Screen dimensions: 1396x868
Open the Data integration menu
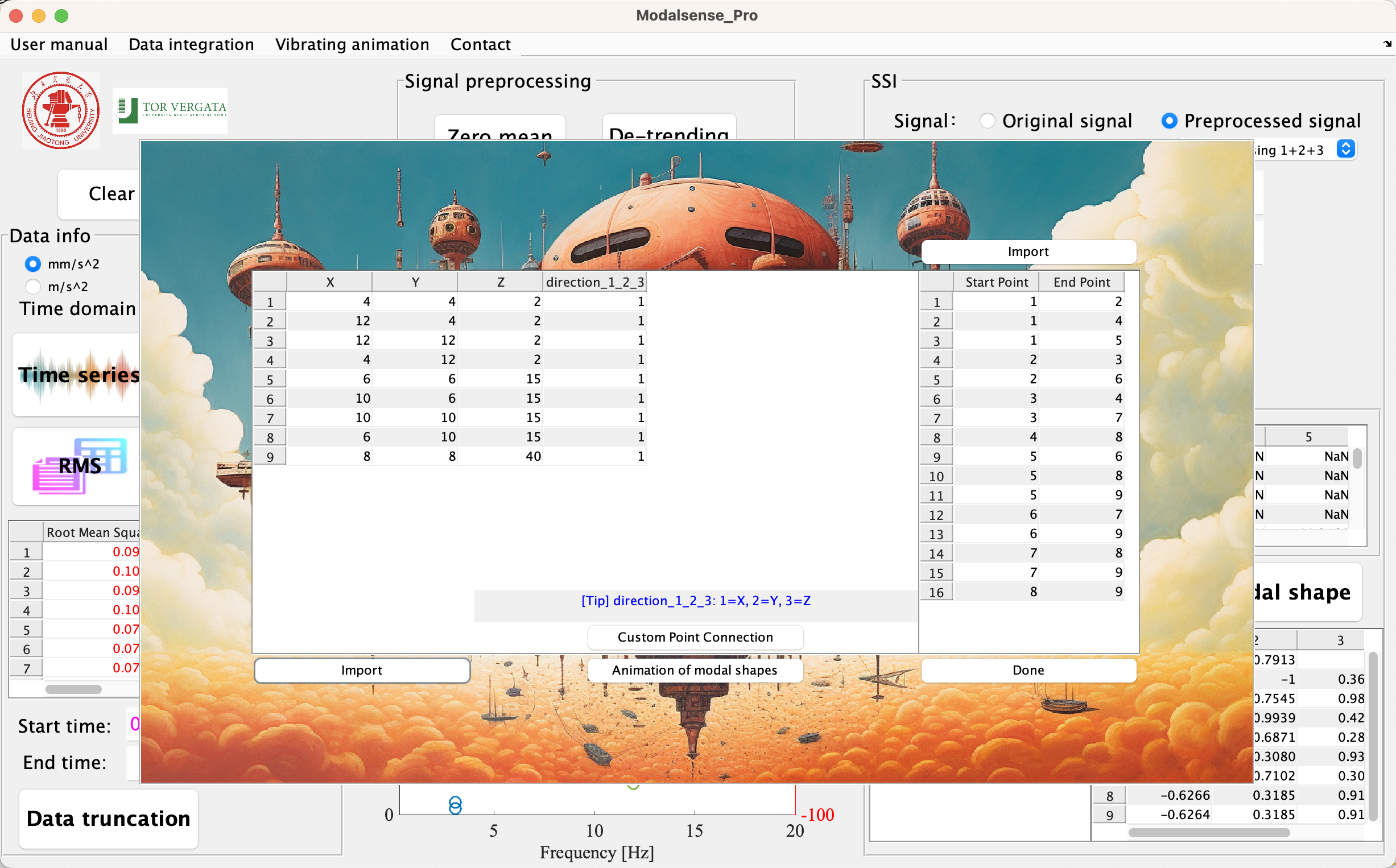pyautogui.click(x=191, y=44)
